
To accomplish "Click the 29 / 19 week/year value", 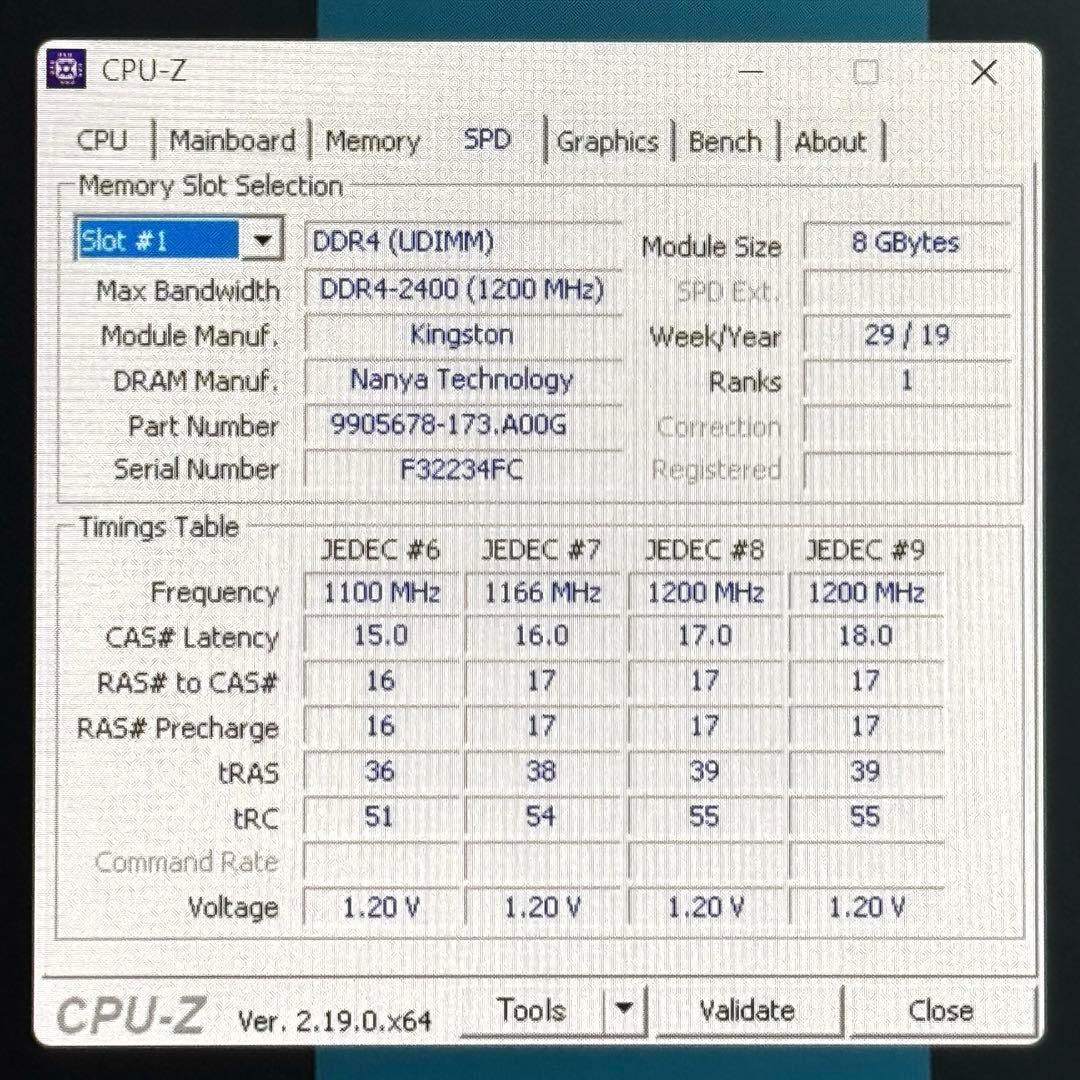I will point(906,335).
